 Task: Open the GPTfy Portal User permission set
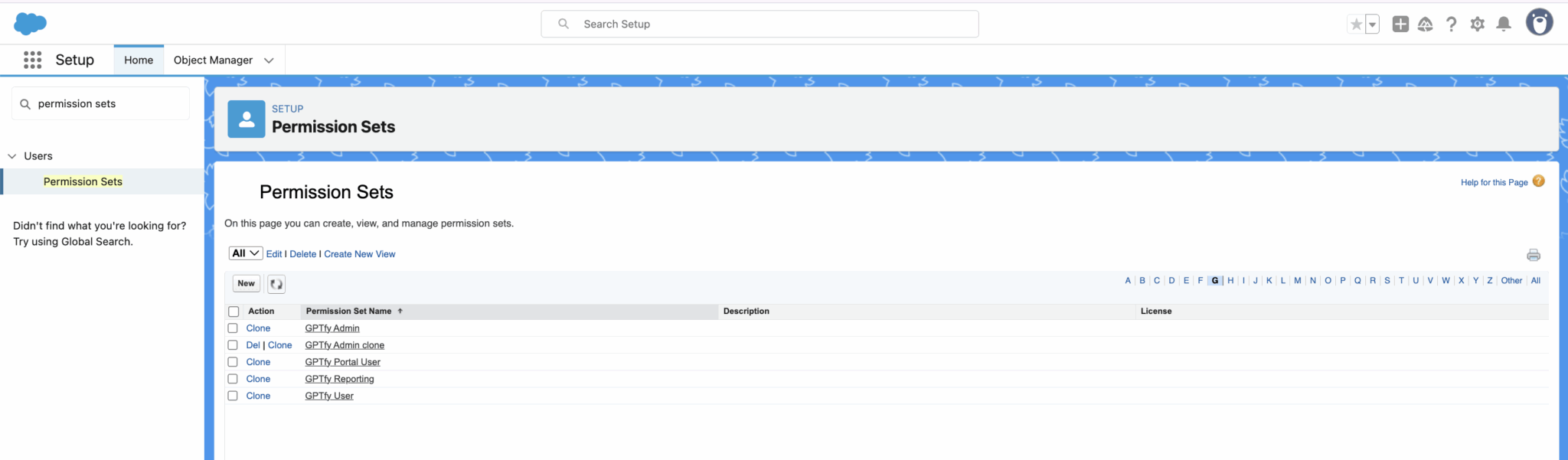342,362
